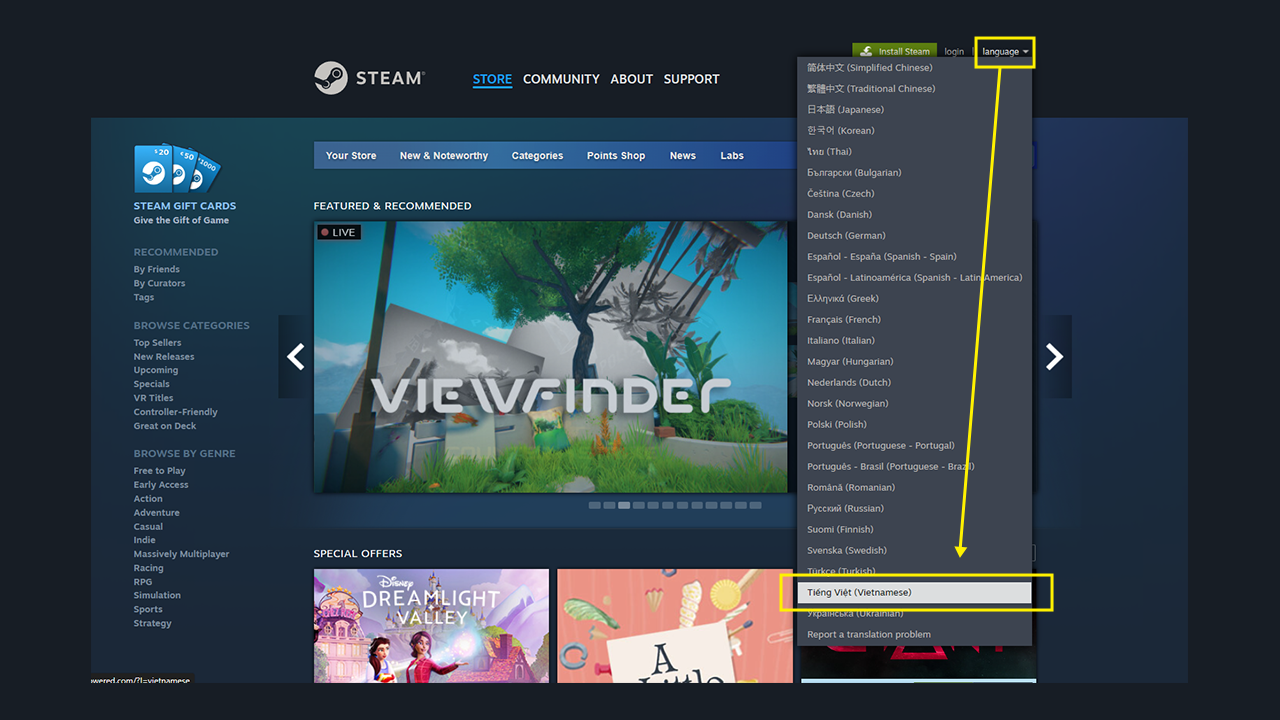Show the previous featured game with left arrow
1280x720 pixels.
tap(295, 357)
